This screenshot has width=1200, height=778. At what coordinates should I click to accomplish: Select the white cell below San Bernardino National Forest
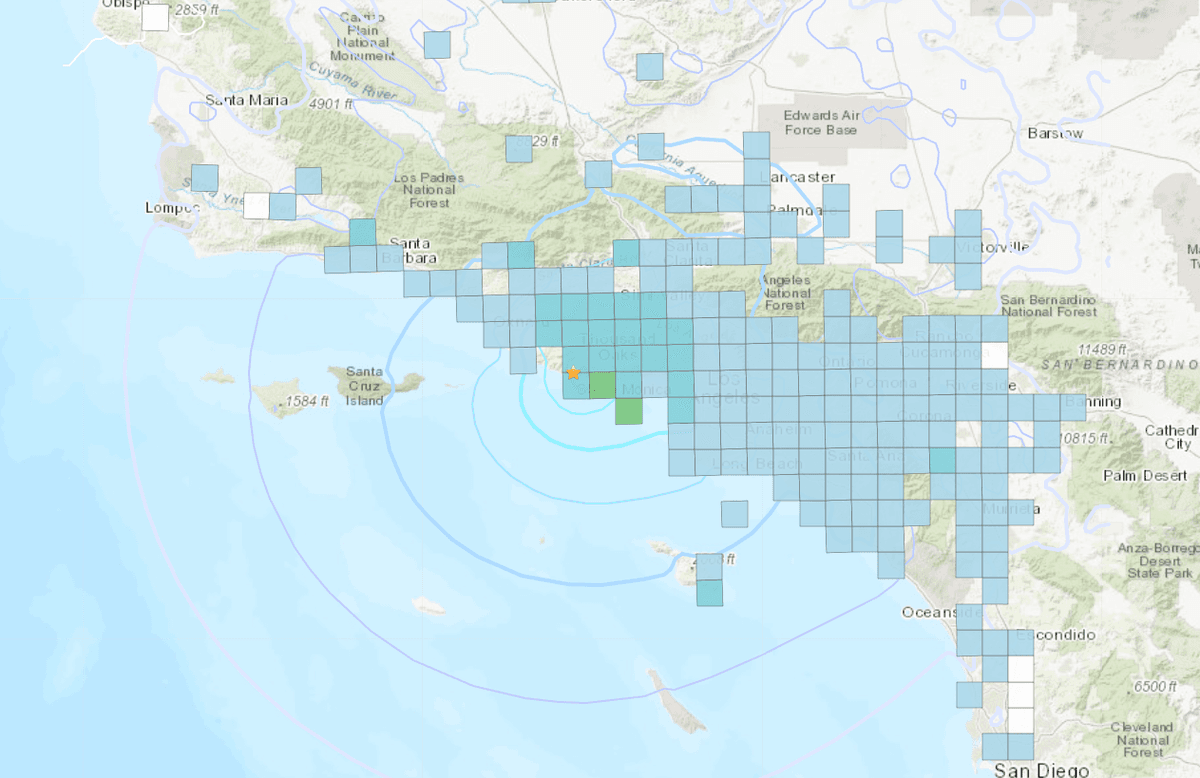tap(994, 356)
